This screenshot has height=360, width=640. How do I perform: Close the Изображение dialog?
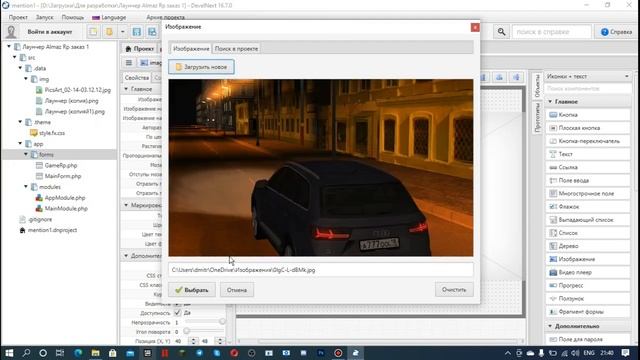475,27
